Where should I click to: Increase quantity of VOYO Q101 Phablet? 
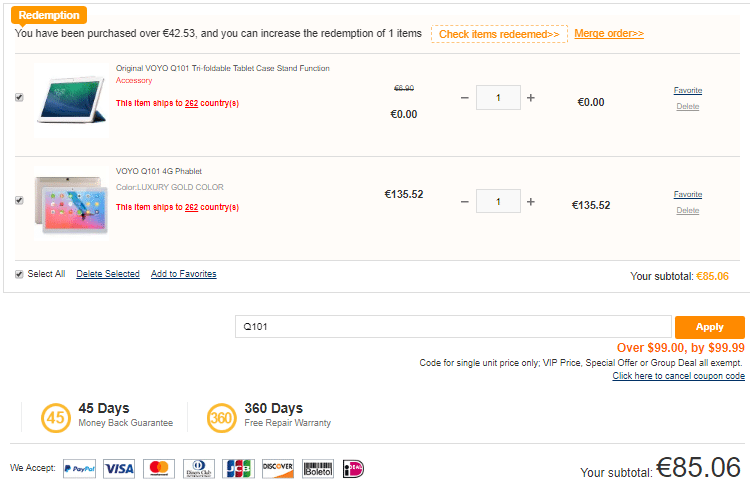coord(531,201)
